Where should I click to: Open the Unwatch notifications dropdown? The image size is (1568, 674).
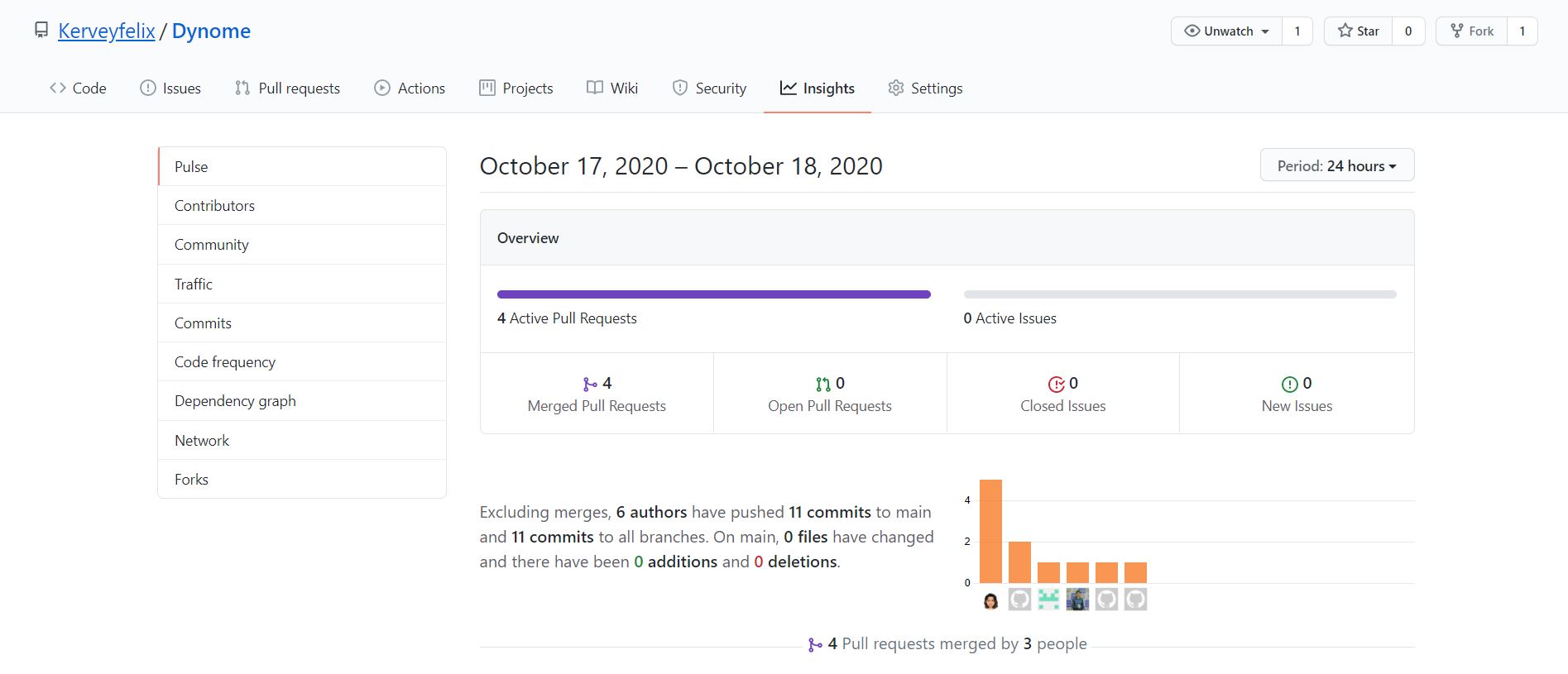point(1227,31)
